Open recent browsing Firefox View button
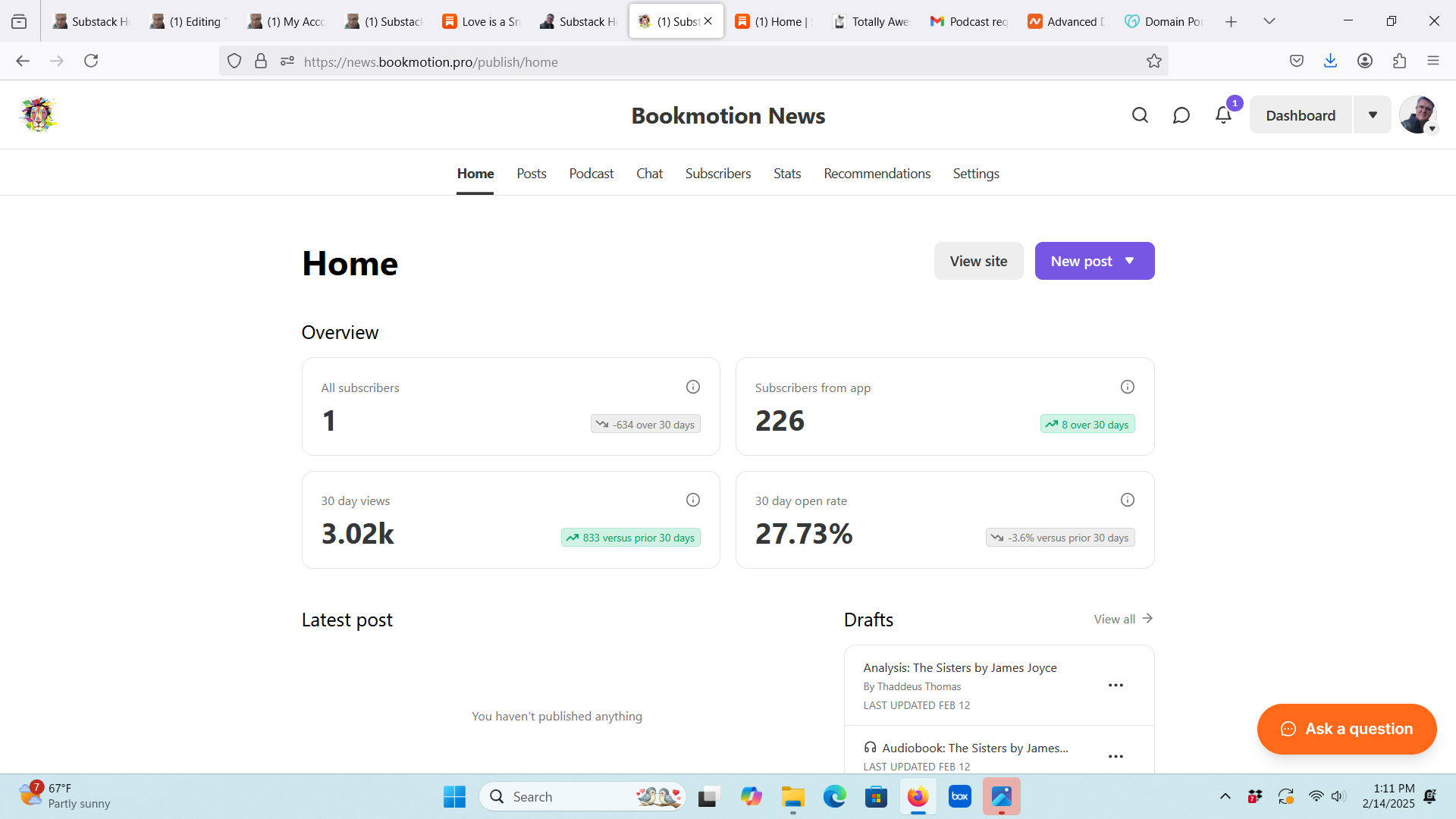The width and height of the screenshot is (1456, 819). (19, 22)
